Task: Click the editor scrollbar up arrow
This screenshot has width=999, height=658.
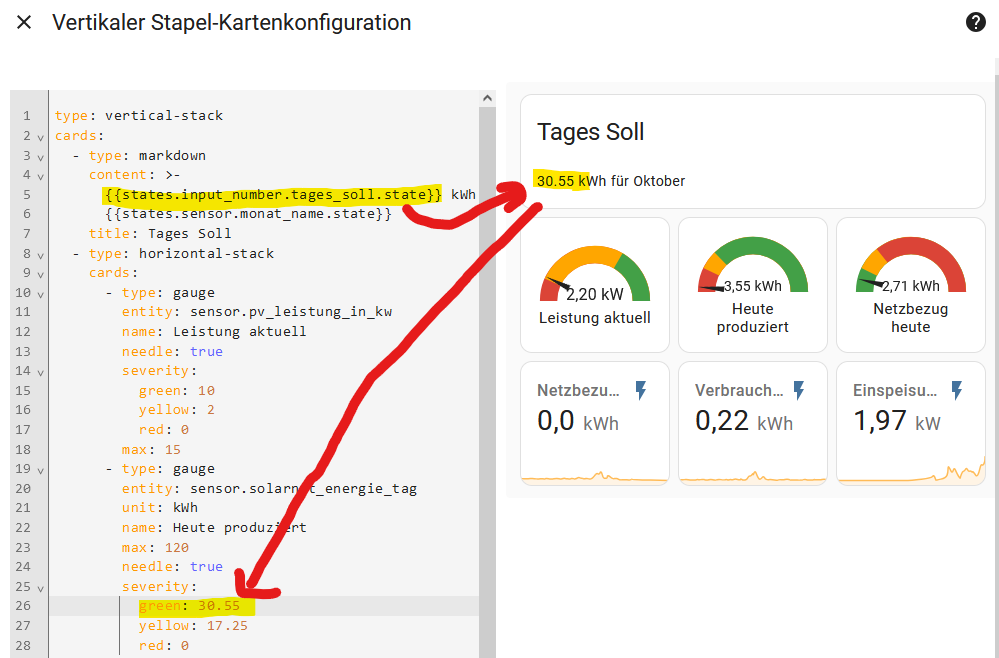Action: click(x=487, y=99)
